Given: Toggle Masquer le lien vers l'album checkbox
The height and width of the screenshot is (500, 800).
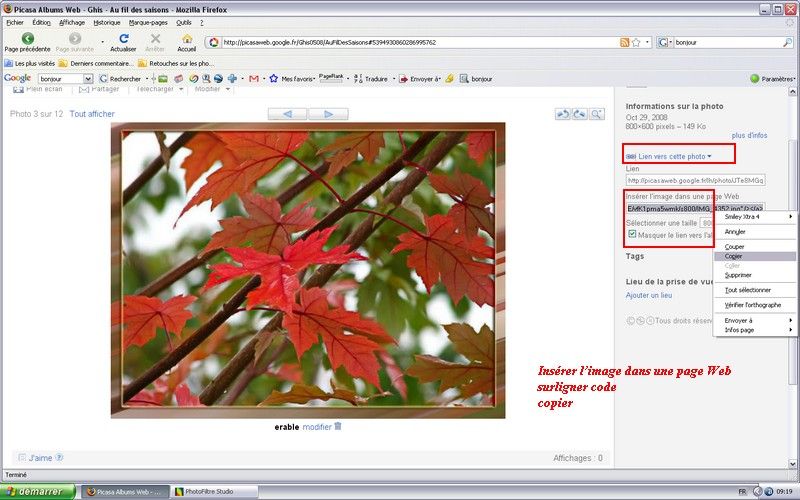Looking at the screenshot, I should coord(632,234).
